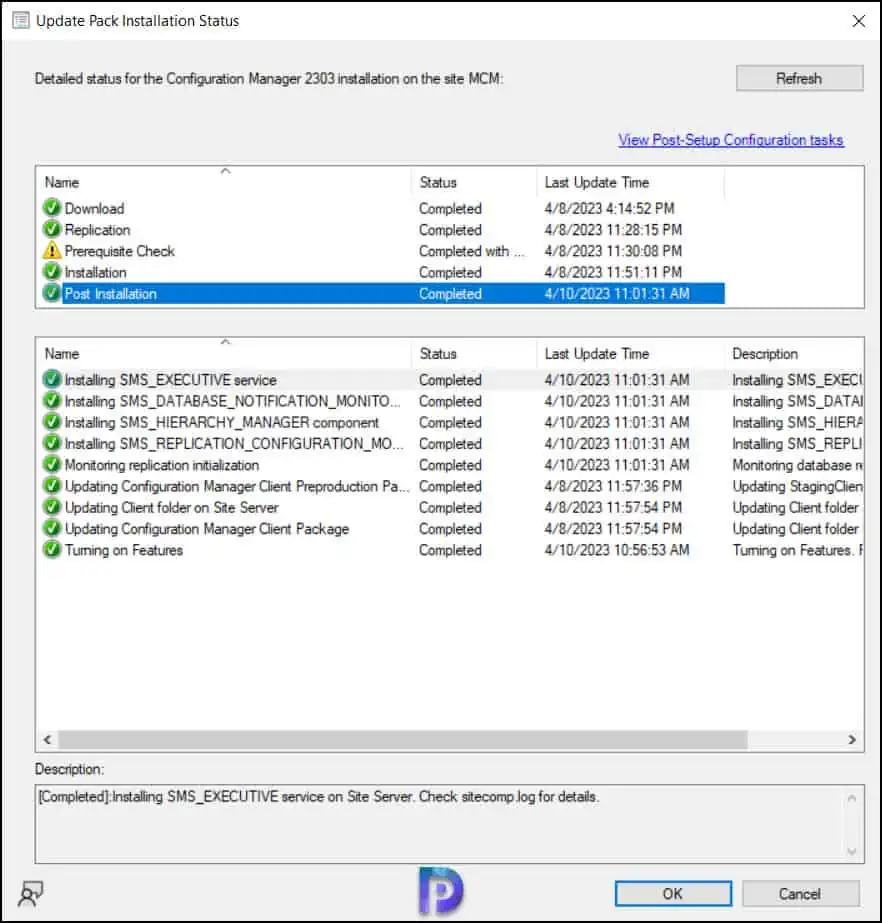Click the check icon for Monitoring replication initialization
The width and height of the screenshot is (882, 923).
52,464
